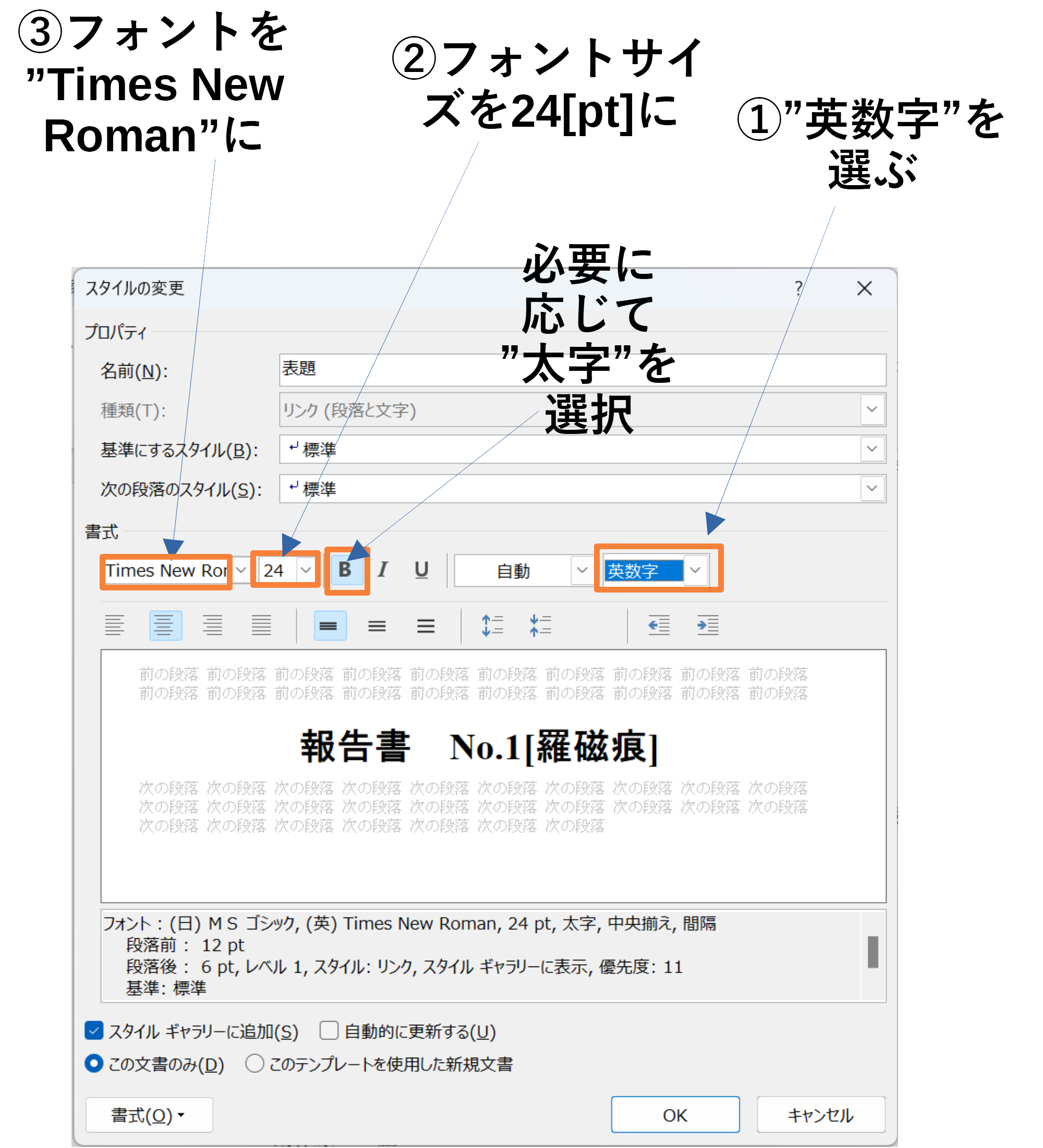
Task: Open the 英数字 script dropdown
Action: 695,570
